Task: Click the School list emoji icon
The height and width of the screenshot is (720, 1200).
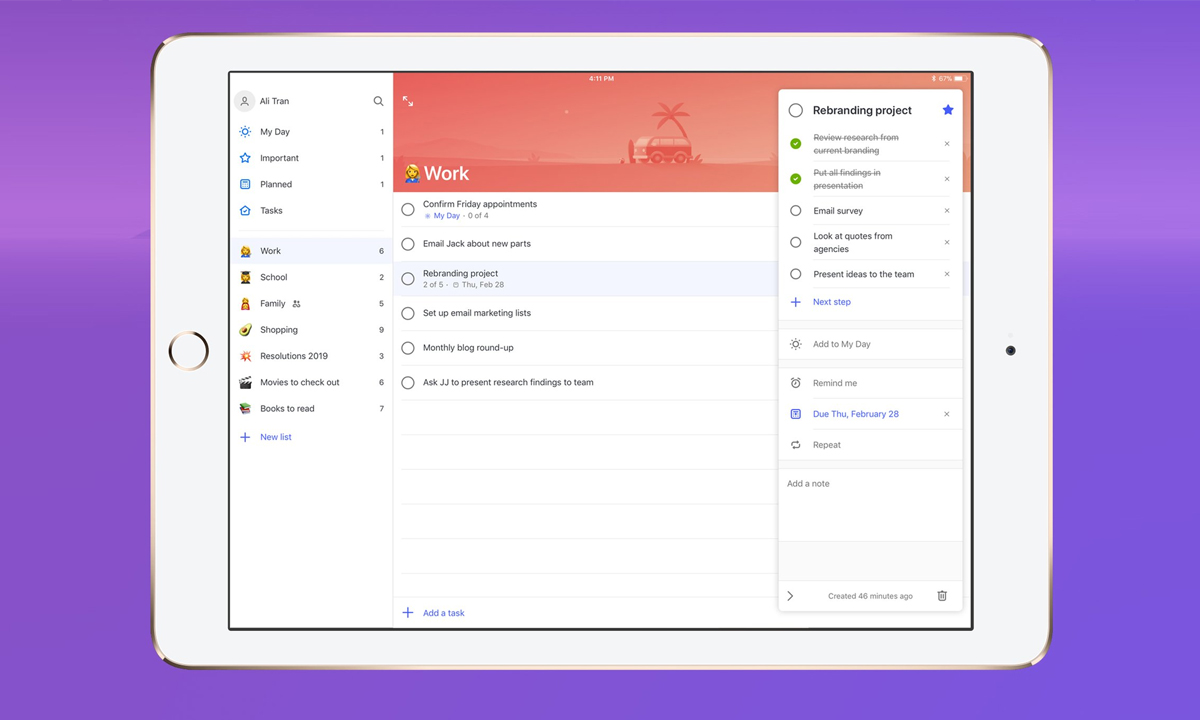Action: (245, 277)
